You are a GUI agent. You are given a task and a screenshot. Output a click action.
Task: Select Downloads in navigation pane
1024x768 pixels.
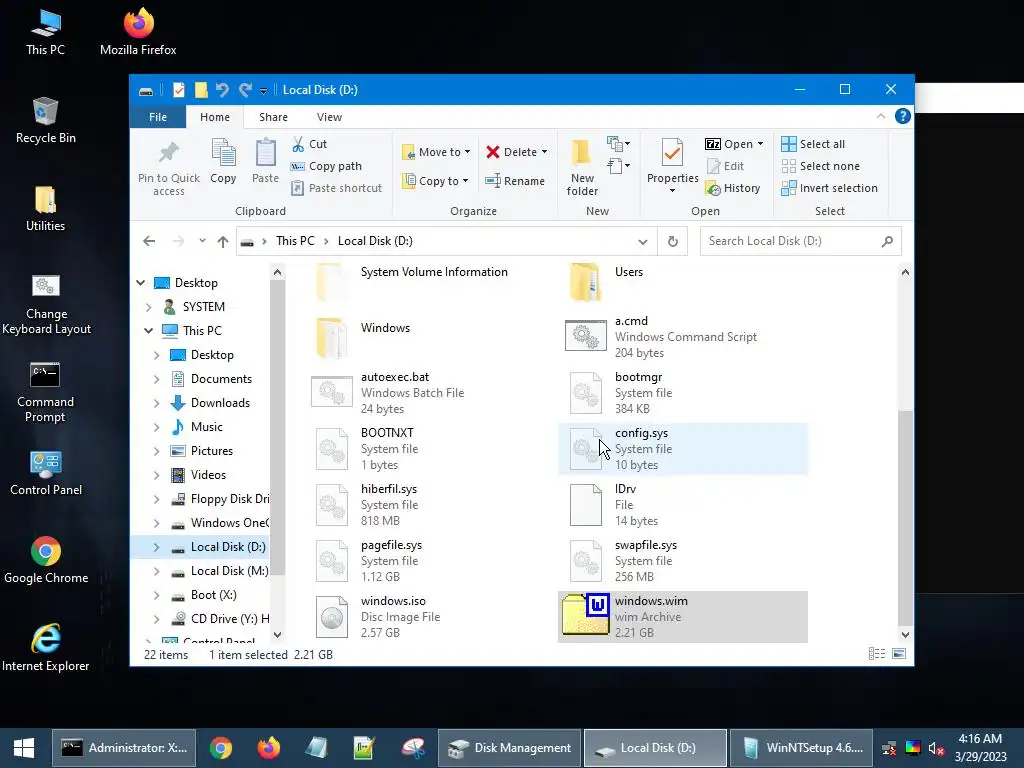[x=220, y=403]
